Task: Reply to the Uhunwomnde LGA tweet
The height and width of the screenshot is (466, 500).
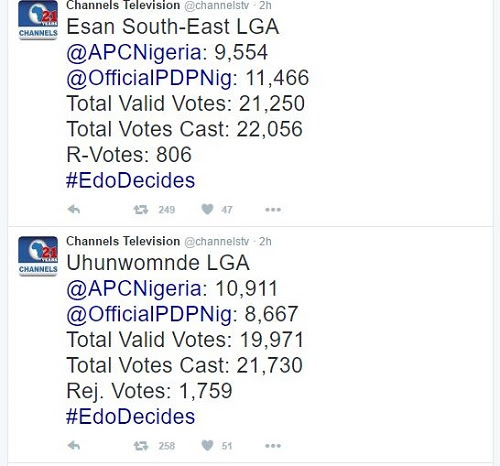Action: click(74, 446)
